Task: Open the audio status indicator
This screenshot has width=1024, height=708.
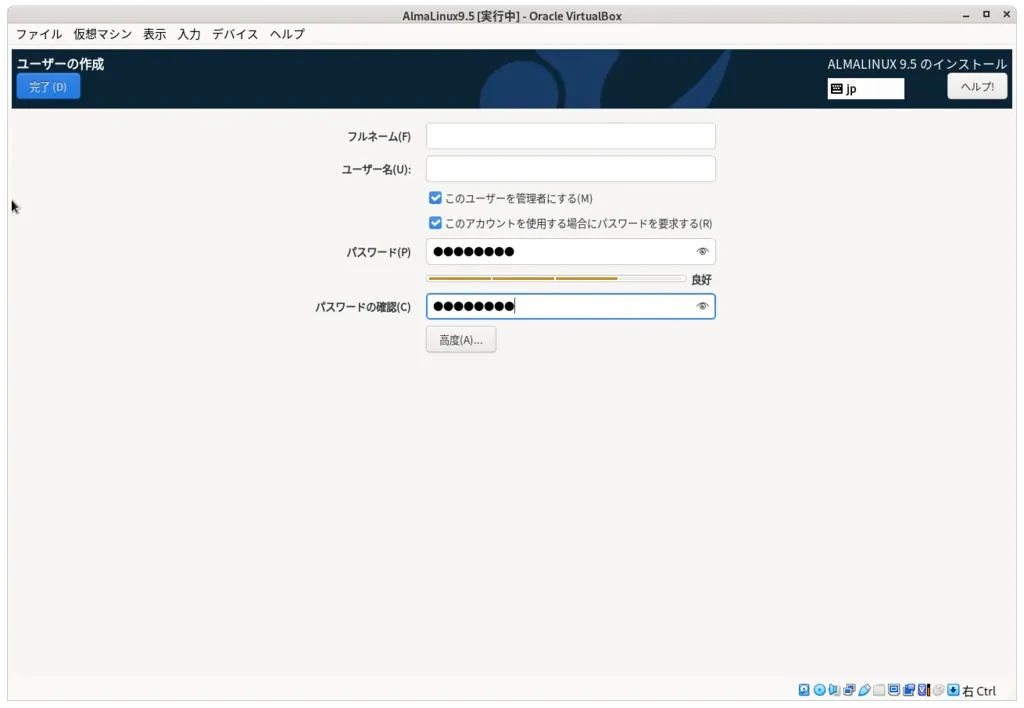Action: coord(833,690)
